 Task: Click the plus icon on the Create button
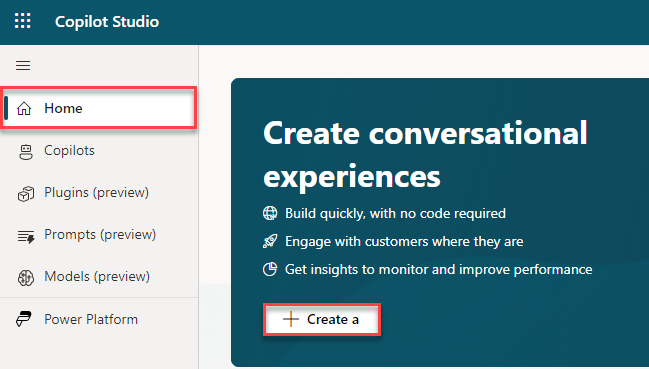point(291,319)
